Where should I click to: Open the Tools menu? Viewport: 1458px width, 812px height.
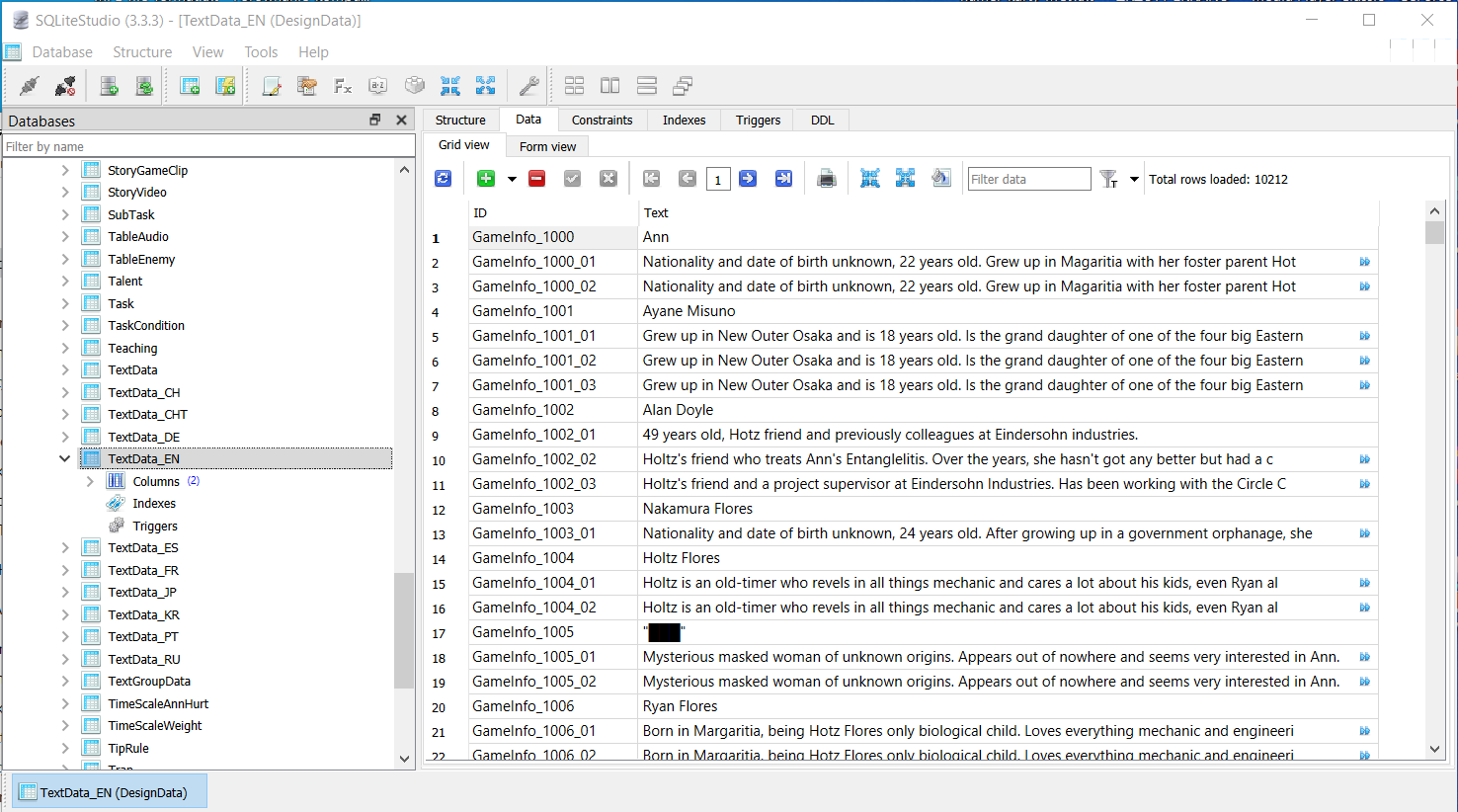coord(261,52)
